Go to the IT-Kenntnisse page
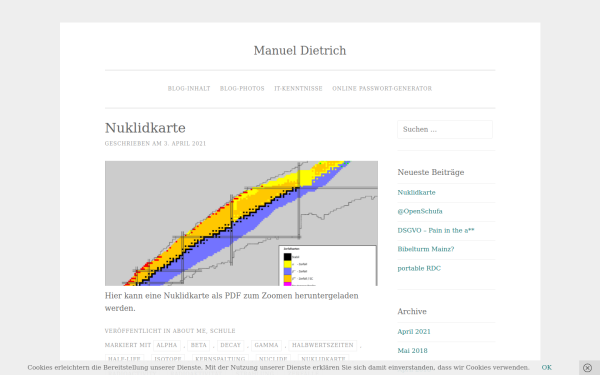The width and height of the screenshot is (600, 375). tap(298, 88)
